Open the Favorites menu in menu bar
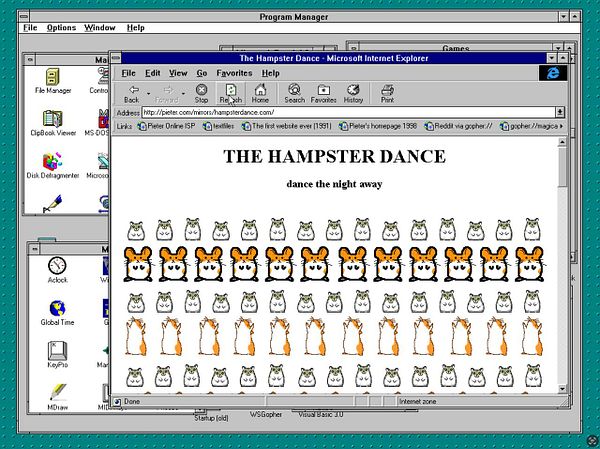This screenshot has height=449, width=600. click(234, 73)
